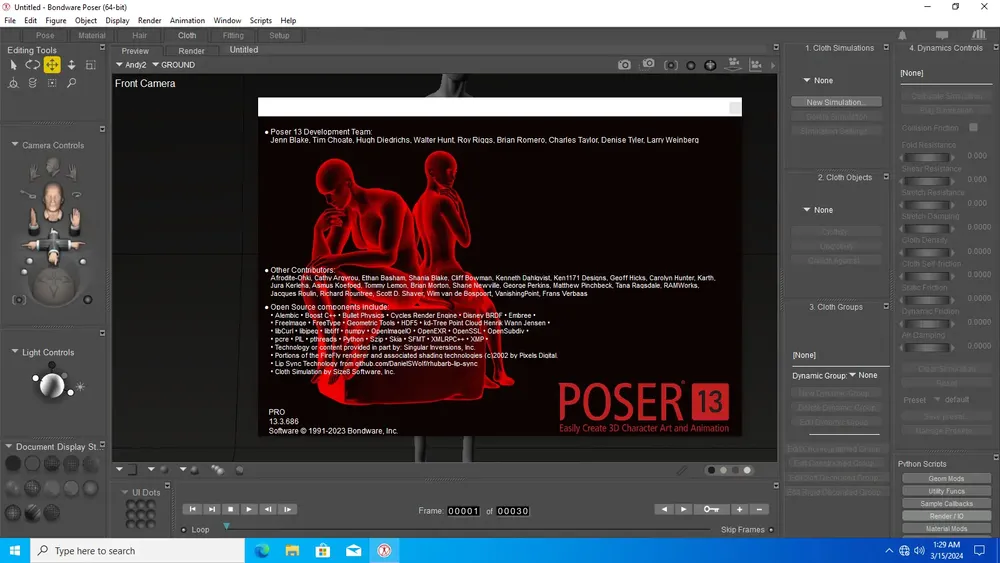Open Microsoft Store from the taskbar
Image resolution: width=1000 pixels, height=563 pixels.
point(323,550)
